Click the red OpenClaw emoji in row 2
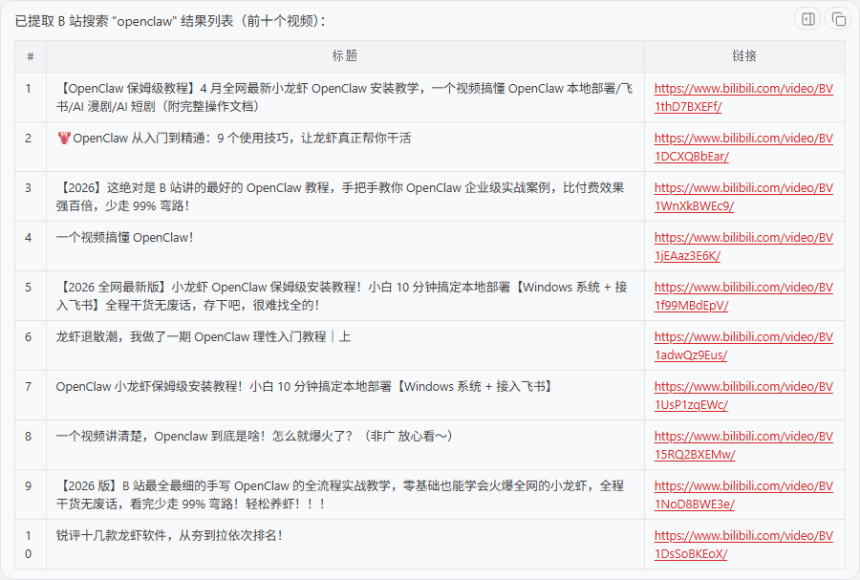Screen dimensions: 860x580 coord(63,138)
